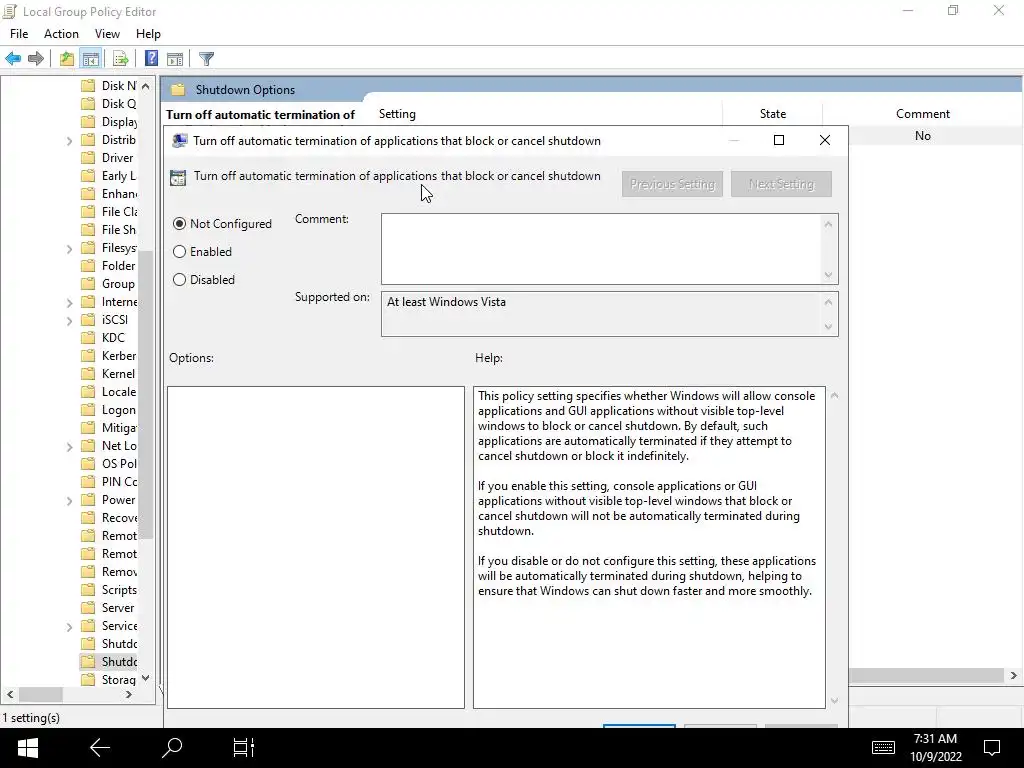Click the Back arrow toolbar icon
This screenshot has width=1024, height=768.
[13, 59]
